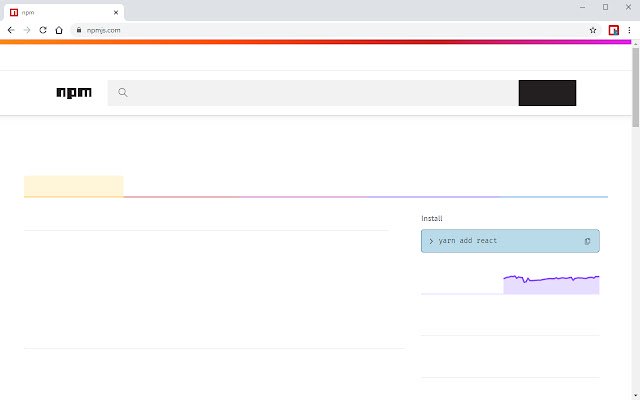Click the browser forward arrow
Screen dimensions: 640x400
(27, 30)
